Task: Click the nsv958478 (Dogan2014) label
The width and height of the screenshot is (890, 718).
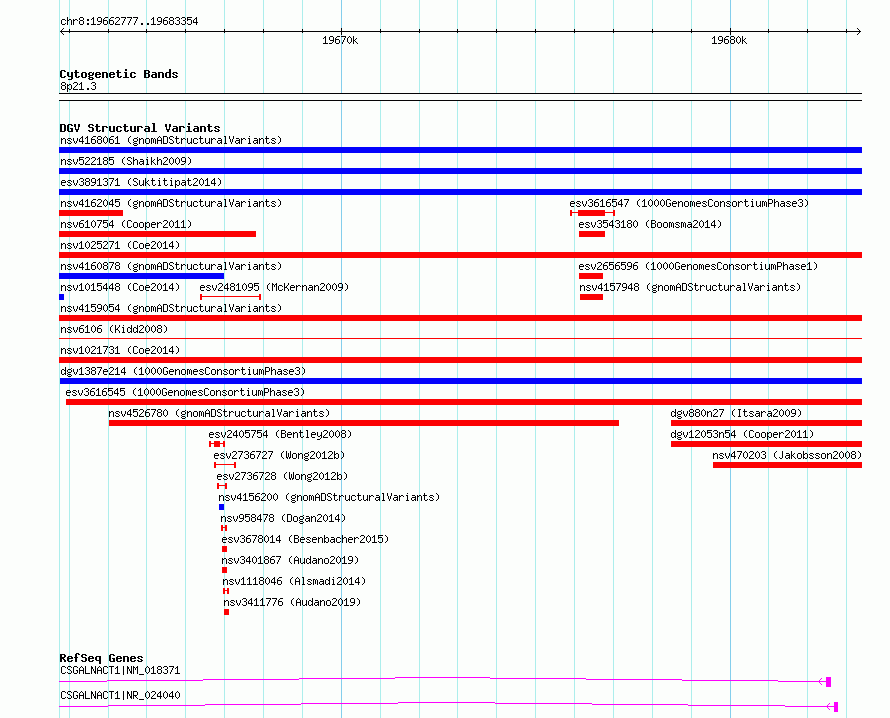Action: pos(283,518)
